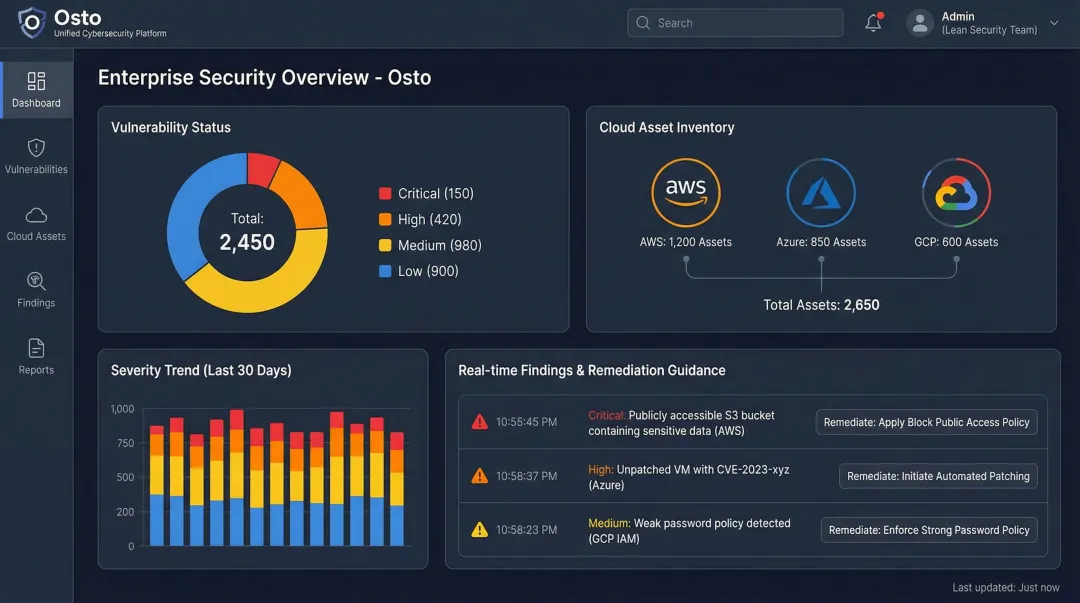Open the Dashboard panel from the sidebar
The width and height of the screenshot is (1080, 603).
(36, 88)
